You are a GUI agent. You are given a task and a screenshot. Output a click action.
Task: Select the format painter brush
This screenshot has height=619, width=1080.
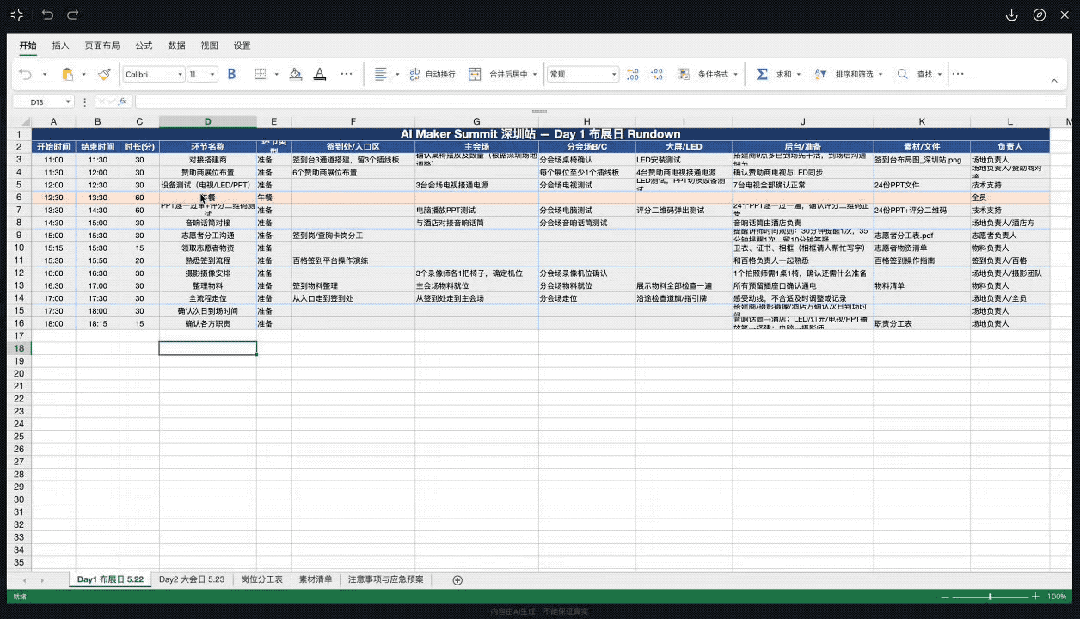pyautogui.click(x=104, y=74)
